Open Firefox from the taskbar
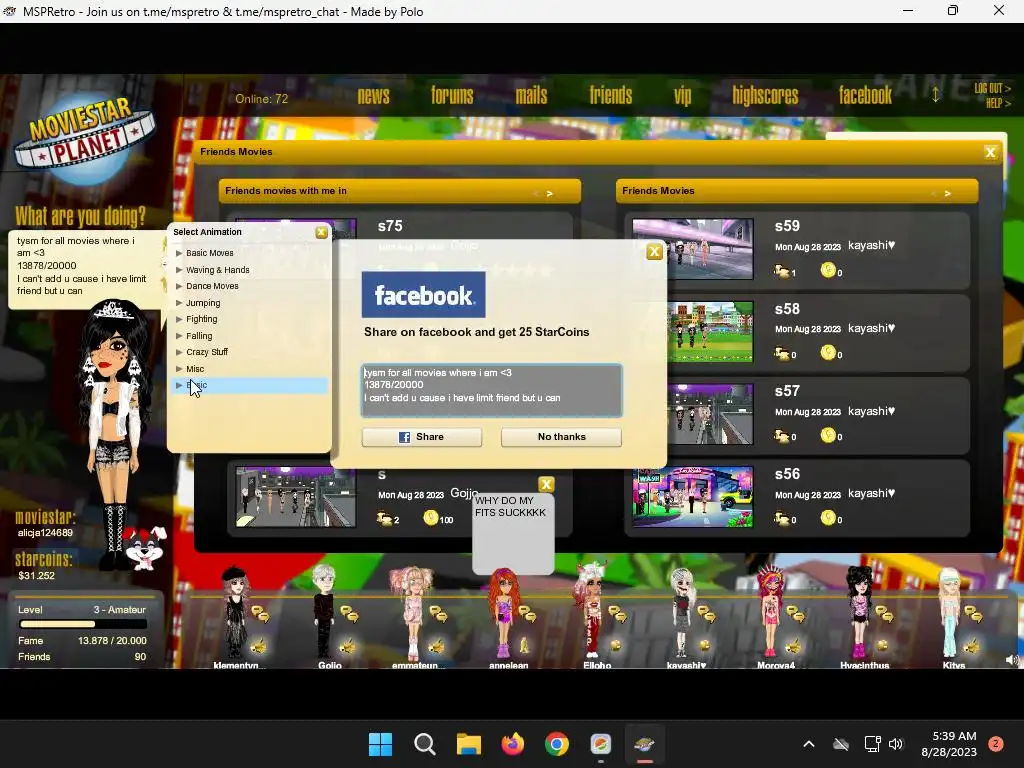The image size is (1024, 768). tap(513, 744)
